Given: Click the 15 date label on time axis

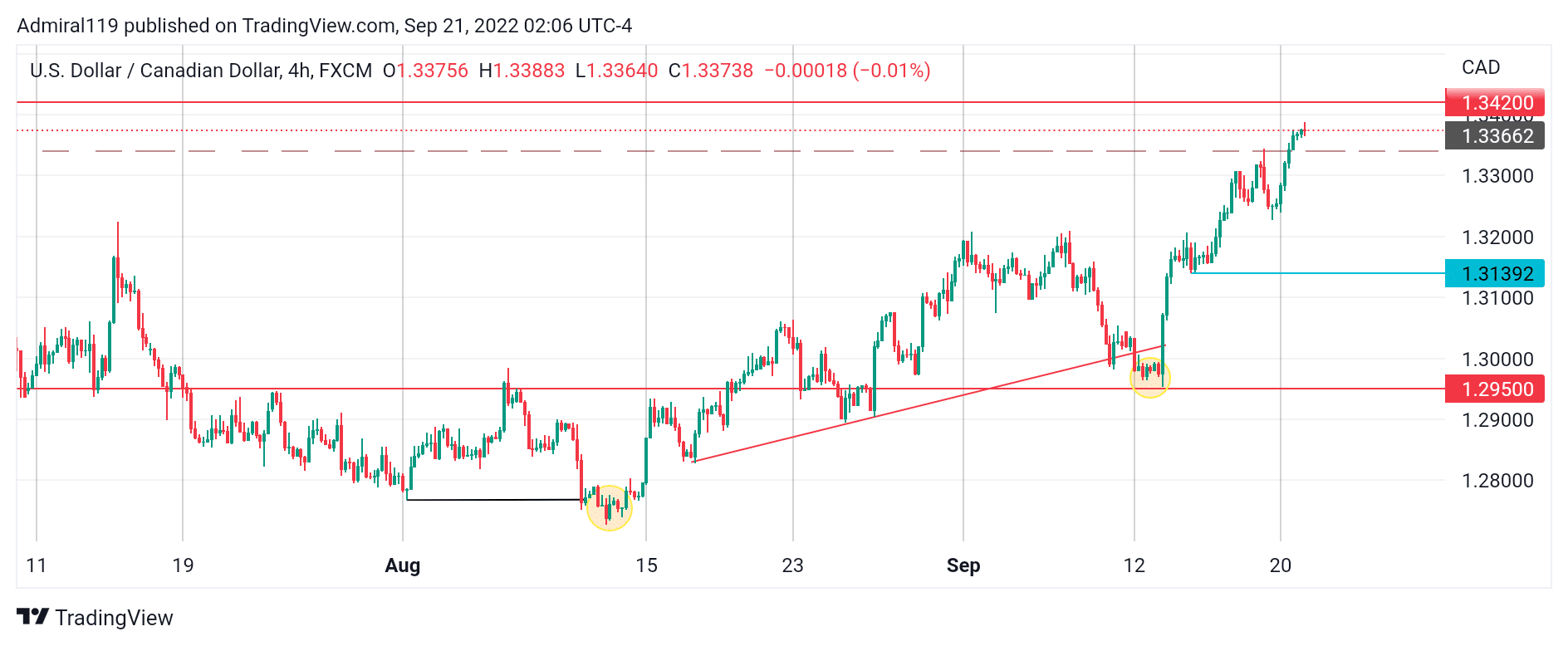Looking at the screenshot, I should [x=646, y=565].
